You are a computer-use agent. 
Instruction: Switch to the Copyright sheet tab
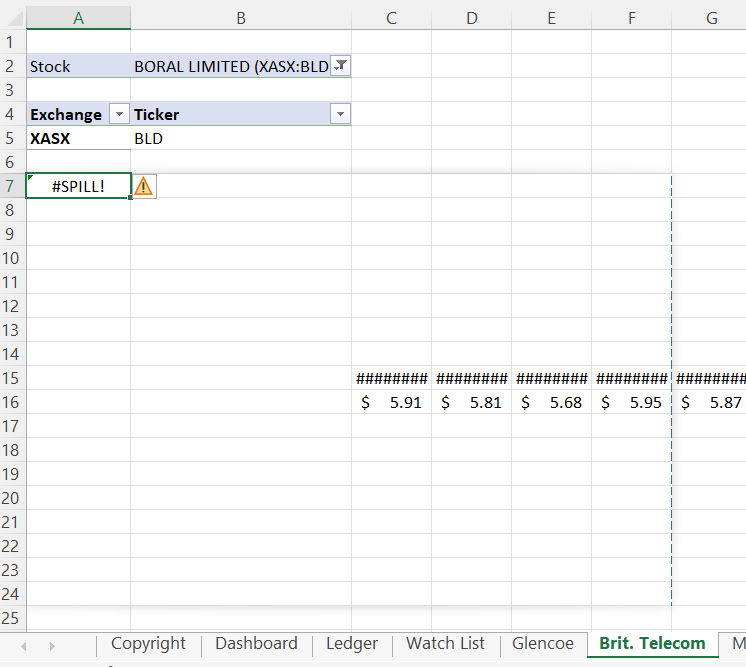point(148,643)
